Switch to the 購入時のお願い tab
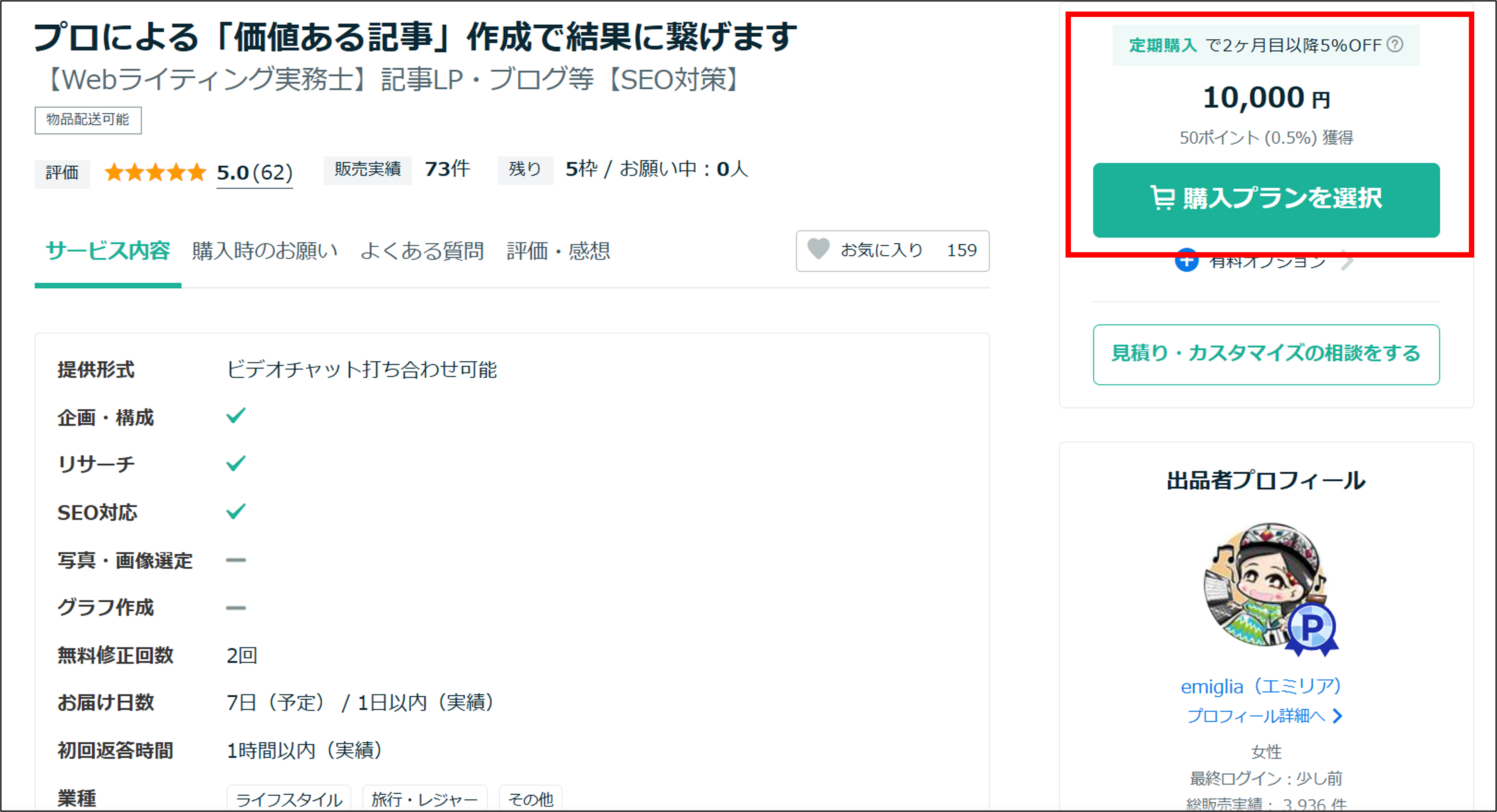This screenshot has height=812, width=1497. click(x=264, y=251)
